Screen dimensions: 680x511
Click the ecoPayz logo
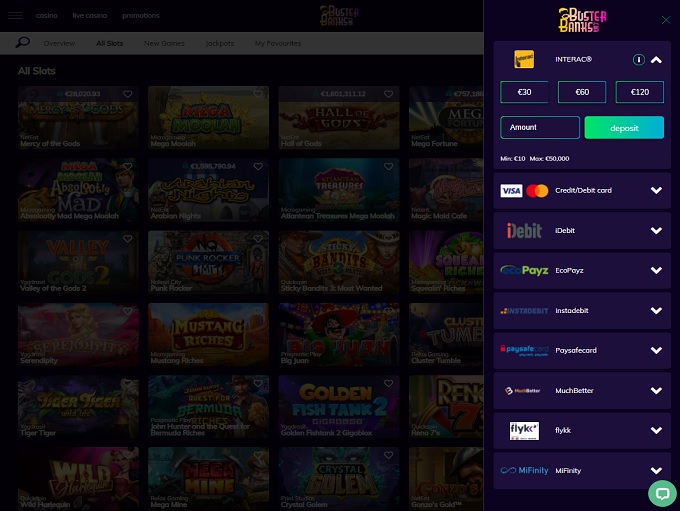[x=524, y=270]
